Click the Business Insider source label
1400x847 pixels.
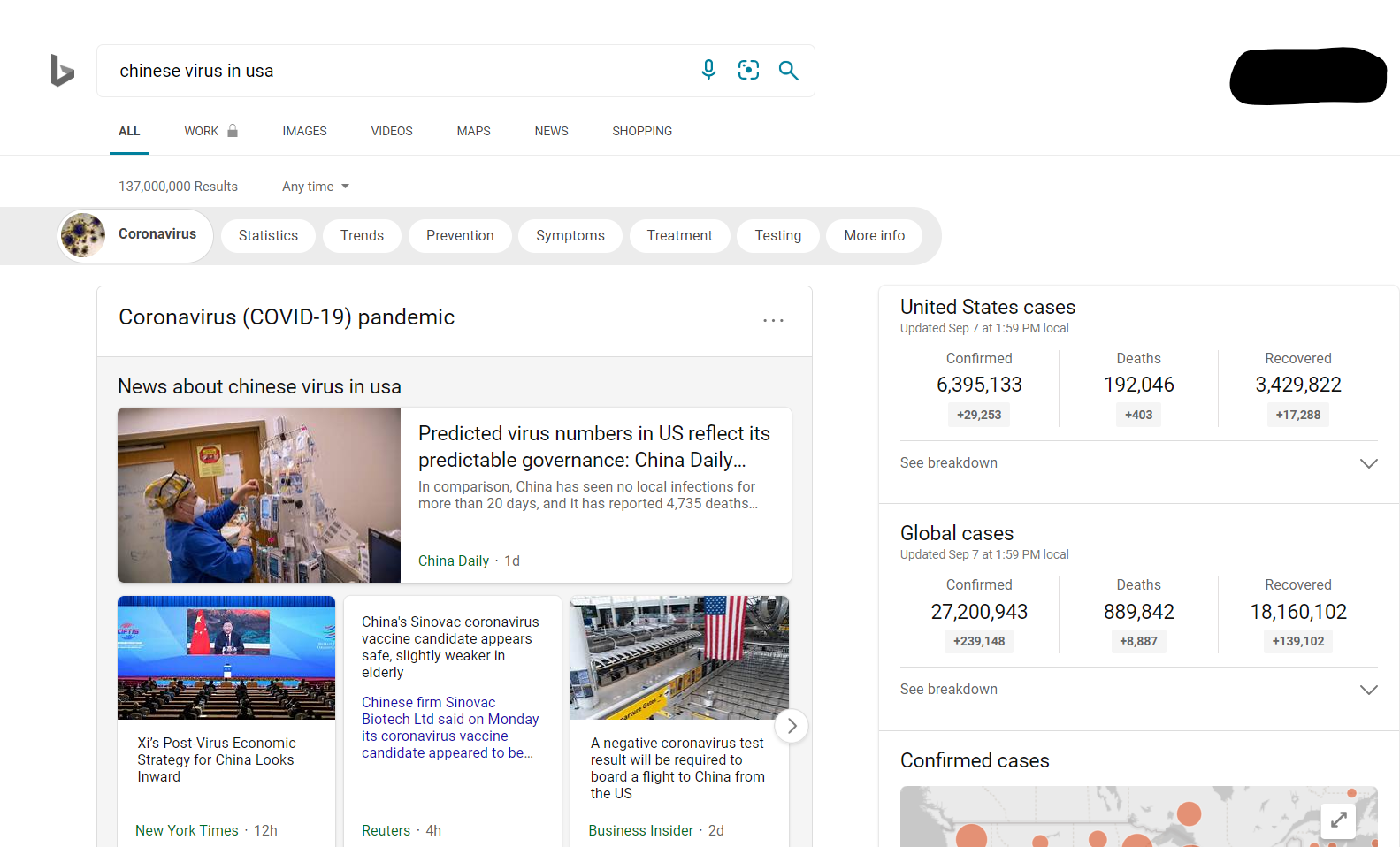point(641,830)
